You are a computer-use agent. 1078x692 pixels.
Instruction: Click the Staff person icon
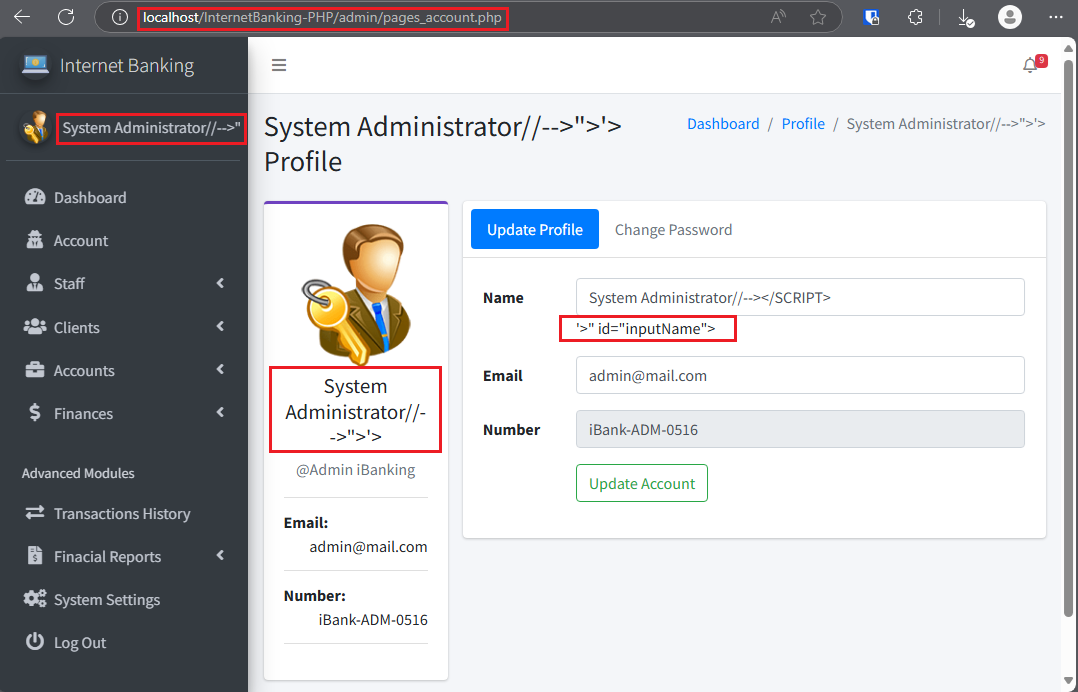coord(34,282)
